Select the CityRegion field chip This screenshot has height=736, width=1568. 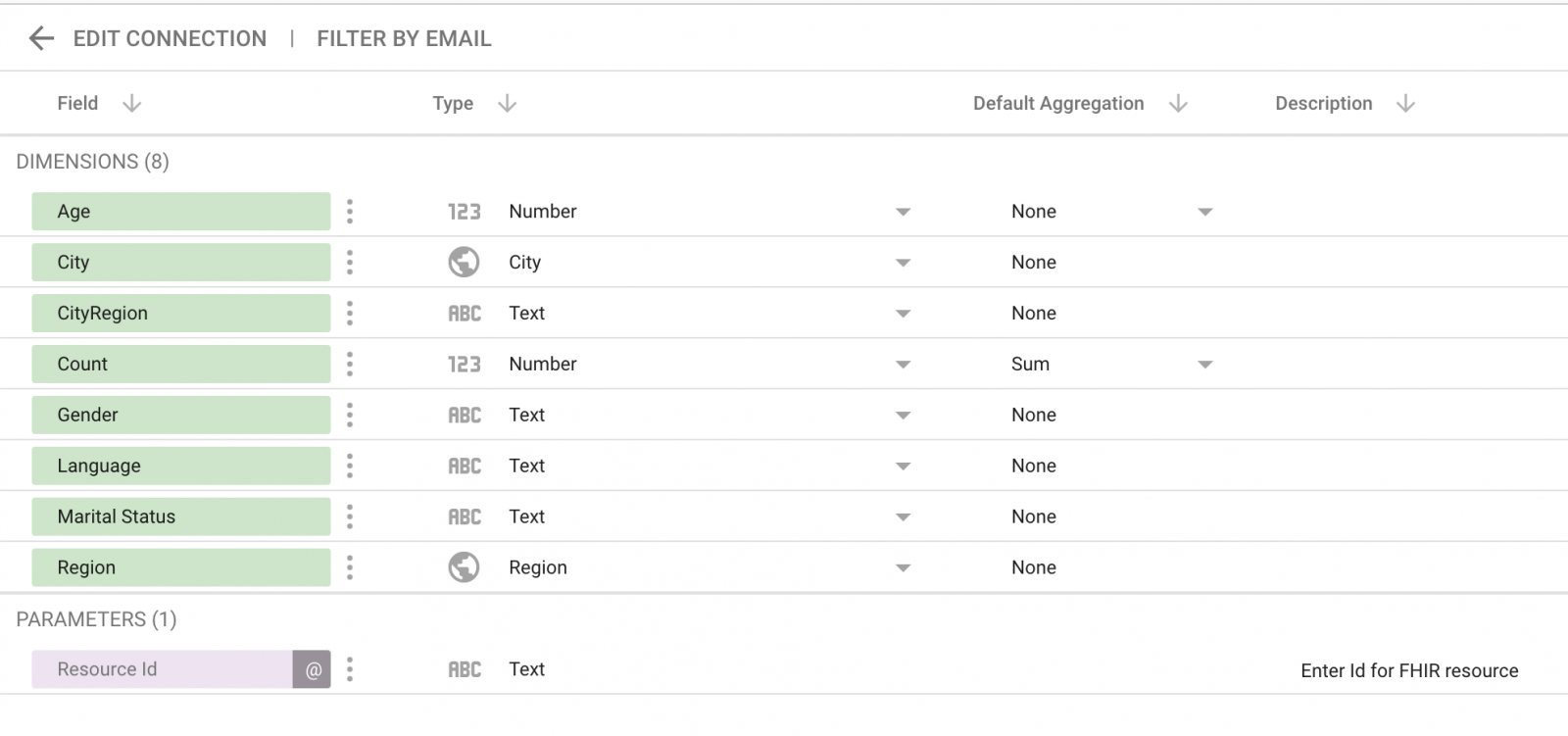coord(180,314)
